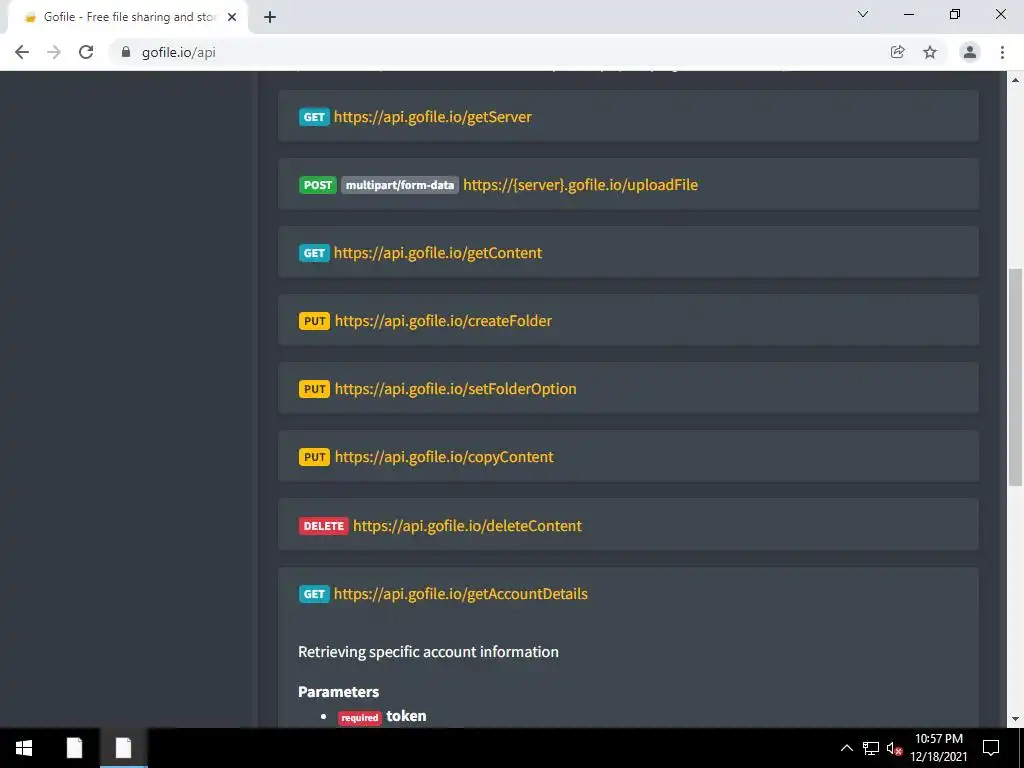Open network status tray icon

click(x=871, y=748)
